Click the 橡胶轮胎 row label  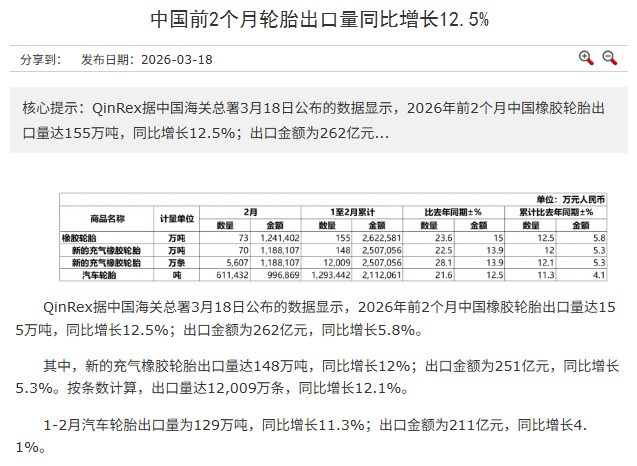click(83, 238)
